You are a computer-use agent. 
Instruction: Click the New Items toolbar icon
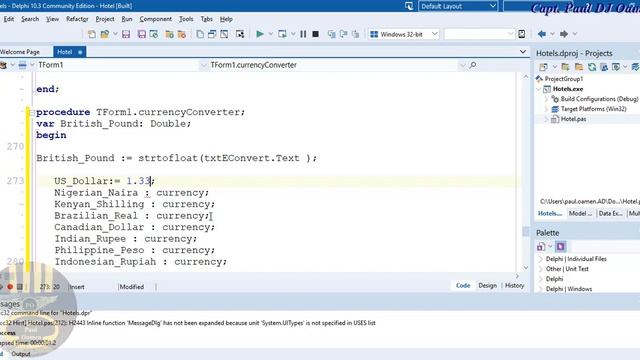pos(92,34)
